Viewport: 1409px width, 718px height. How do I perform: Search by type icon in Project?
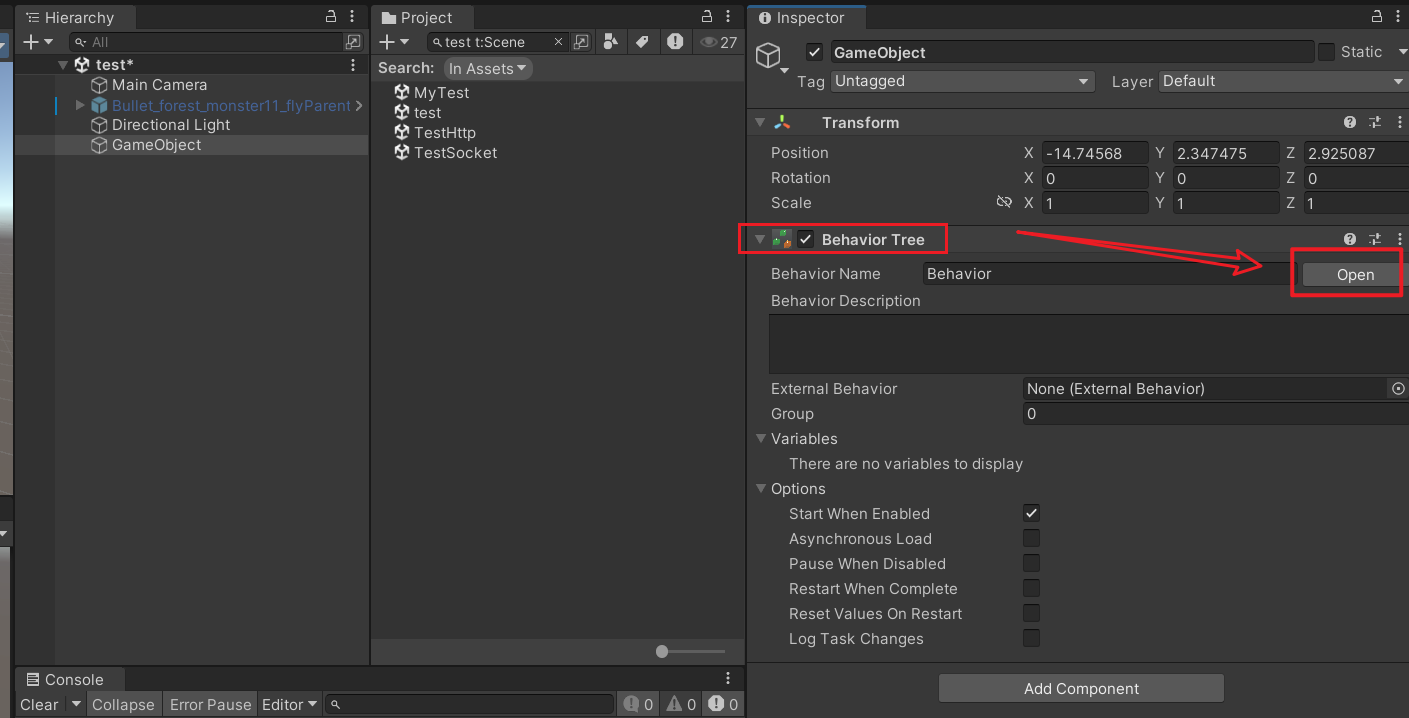pyautogui.click(x=612, y=42)
